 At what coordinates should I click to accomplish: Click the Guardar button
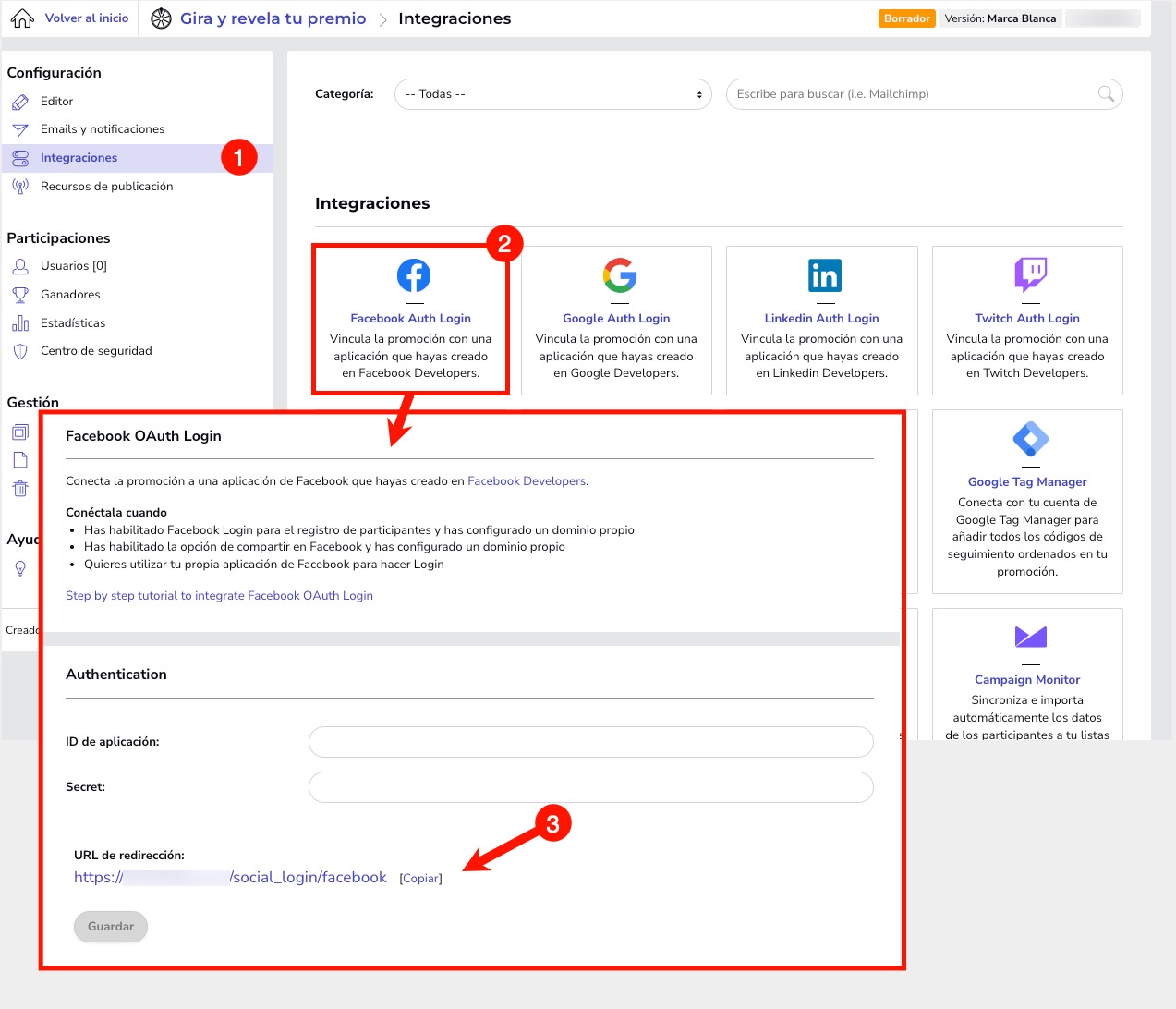point(111,927)
